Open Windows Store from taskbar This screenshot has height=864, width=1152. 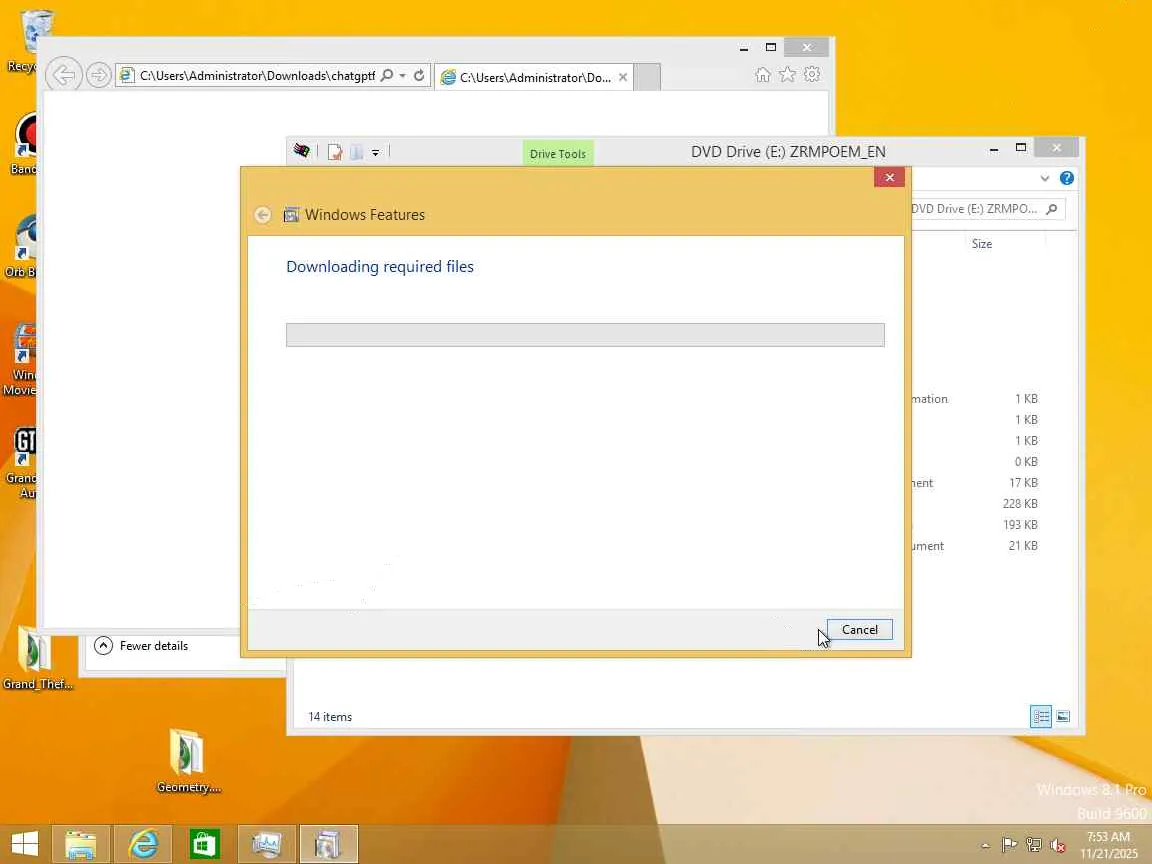(x=204, y=844)
